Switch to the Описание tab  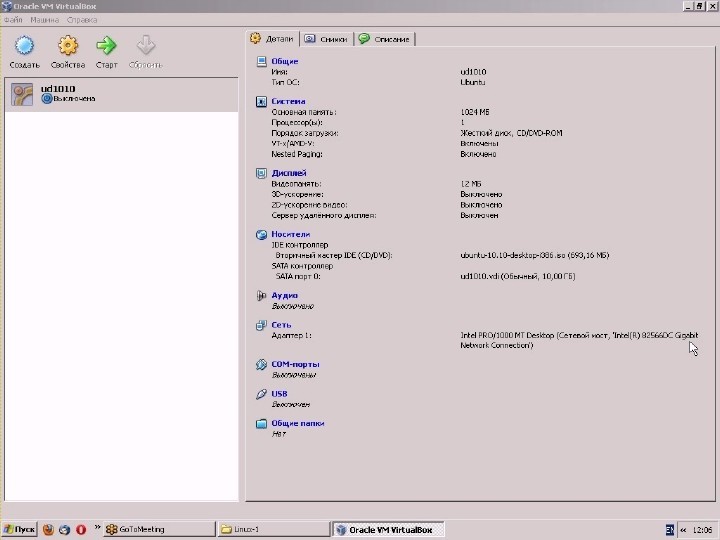384,39
